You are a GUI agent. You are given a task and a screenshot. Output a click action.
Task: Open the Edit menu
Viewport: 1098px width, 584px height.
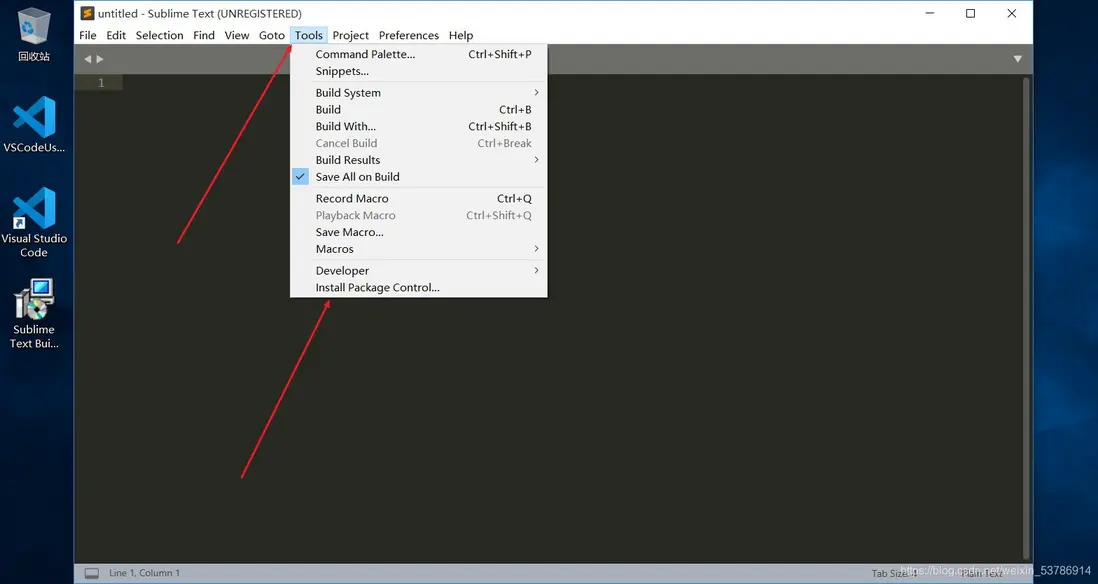click(116, 35)
